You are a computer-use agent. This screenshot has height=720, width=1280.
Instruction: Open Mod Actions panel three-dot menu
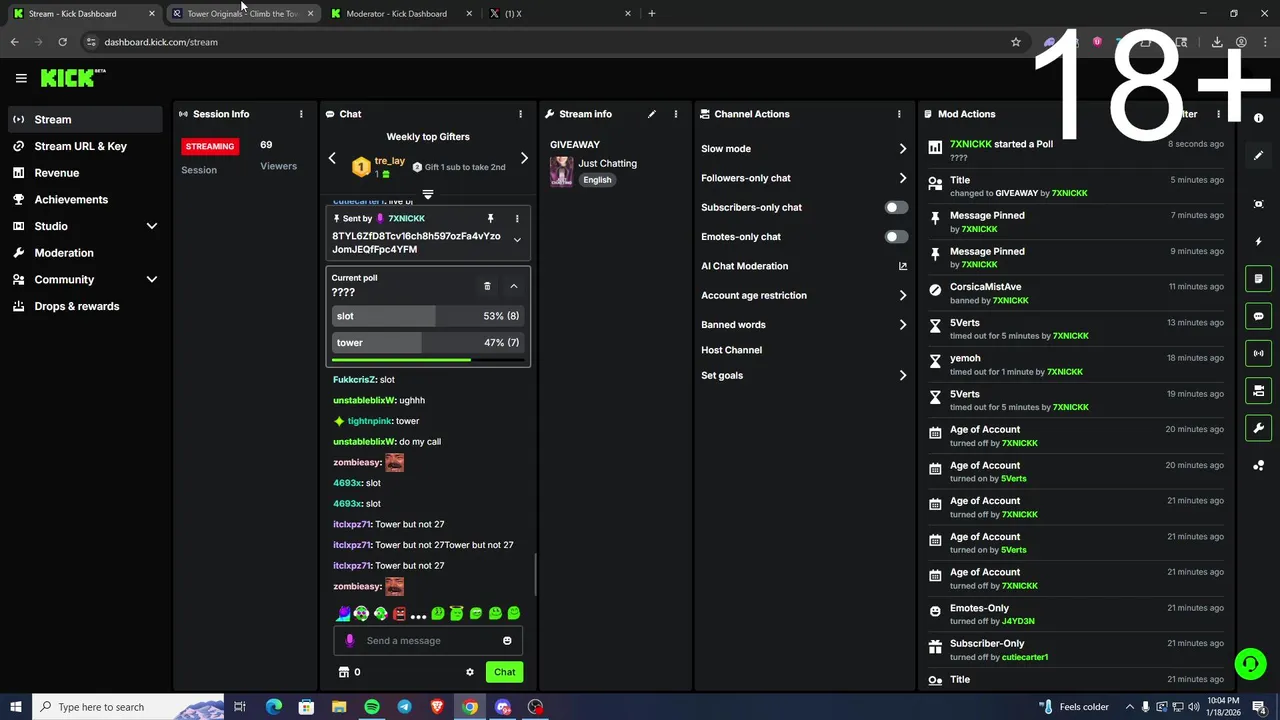click(x=1218, y=114)
